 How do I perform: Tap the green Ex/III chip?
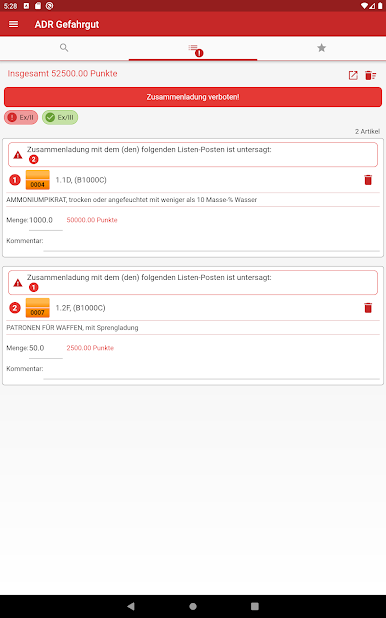(60, 117)
